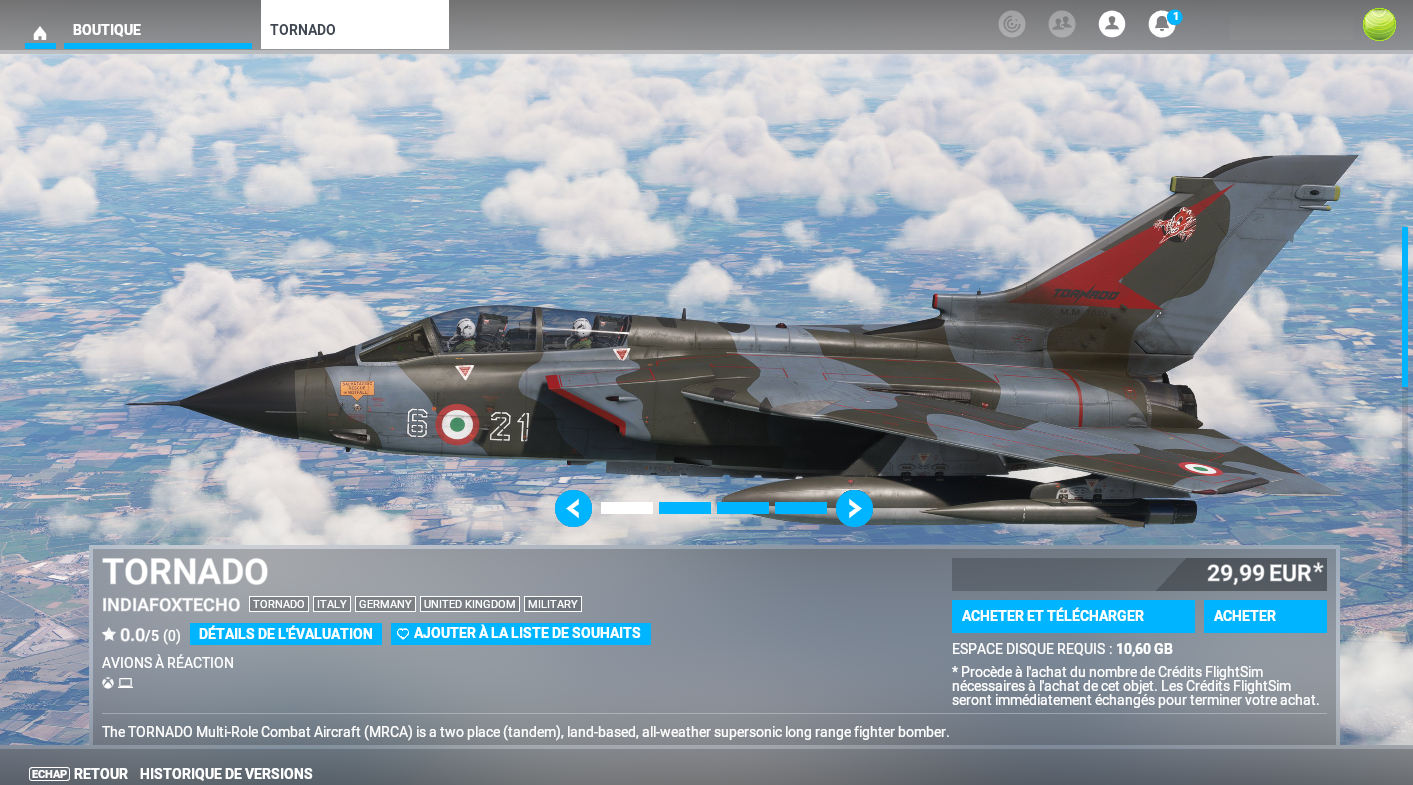Click the 29,99 EUR price label

[x=1264, y=573]
